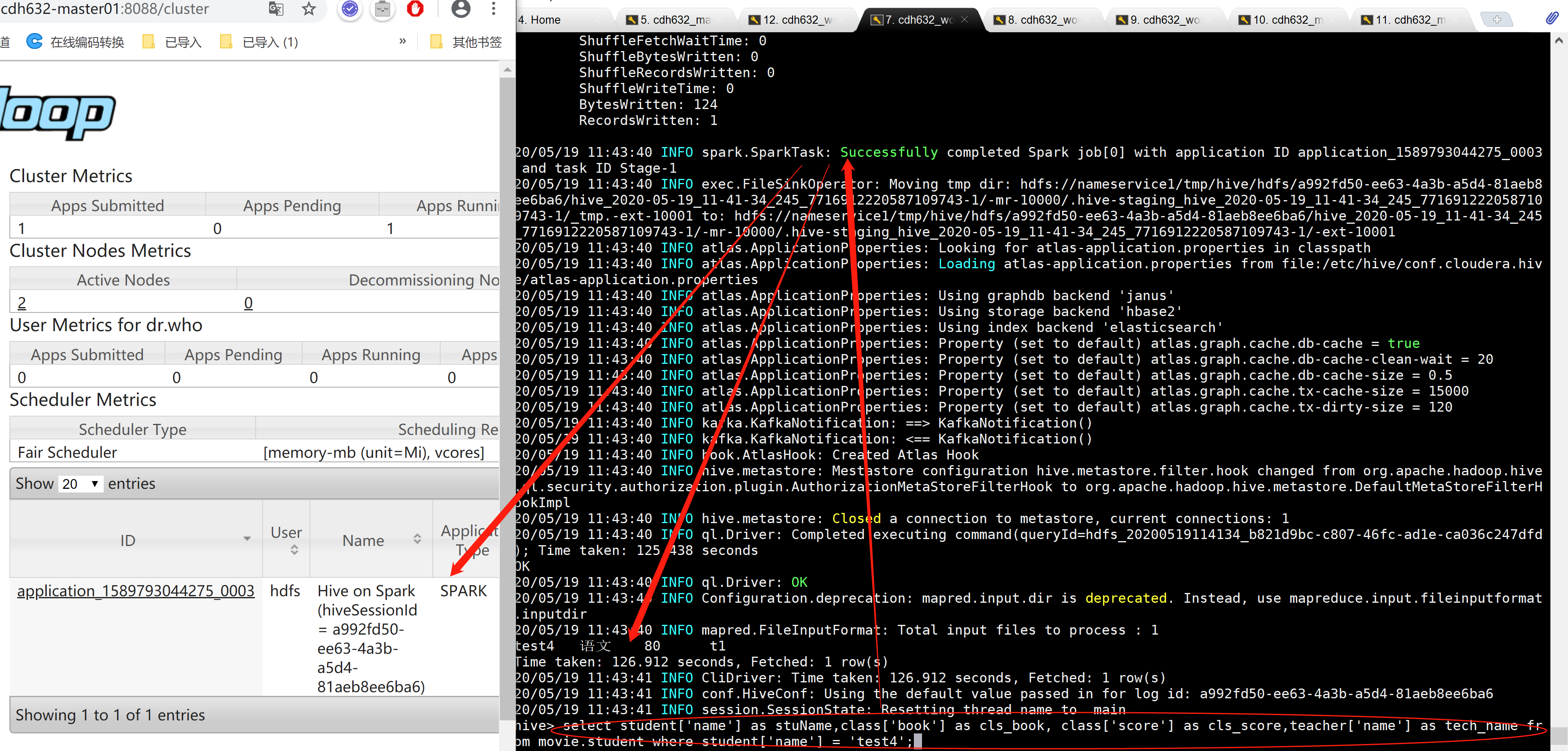This screenshot has height=751, width=1568.
Task: Open the Chrome profile avatar icon
Action: point(461,9)
